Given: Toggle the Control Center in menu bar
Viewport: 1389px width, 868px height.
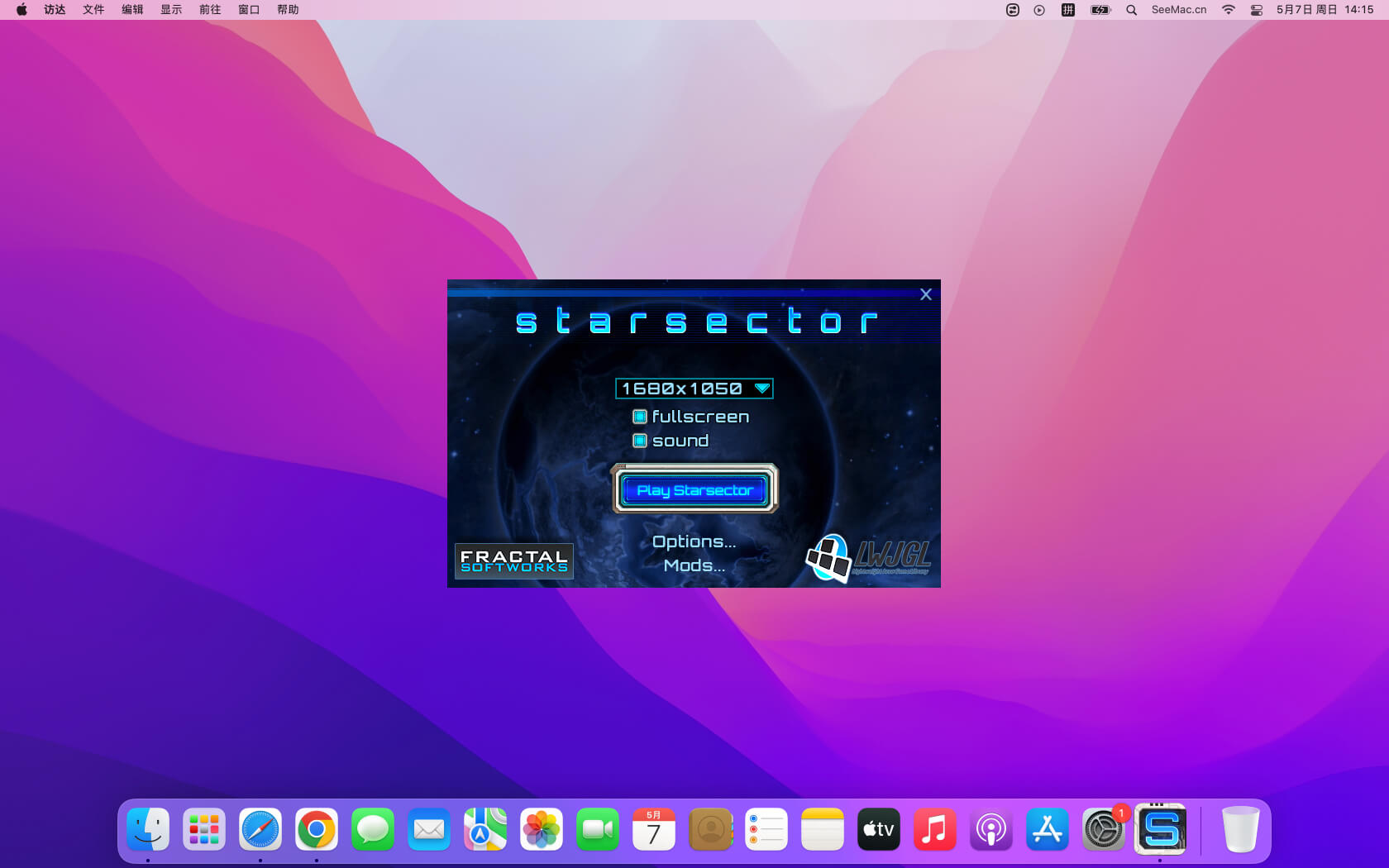Looking at the screenshot, I should tap(1256, 10).
